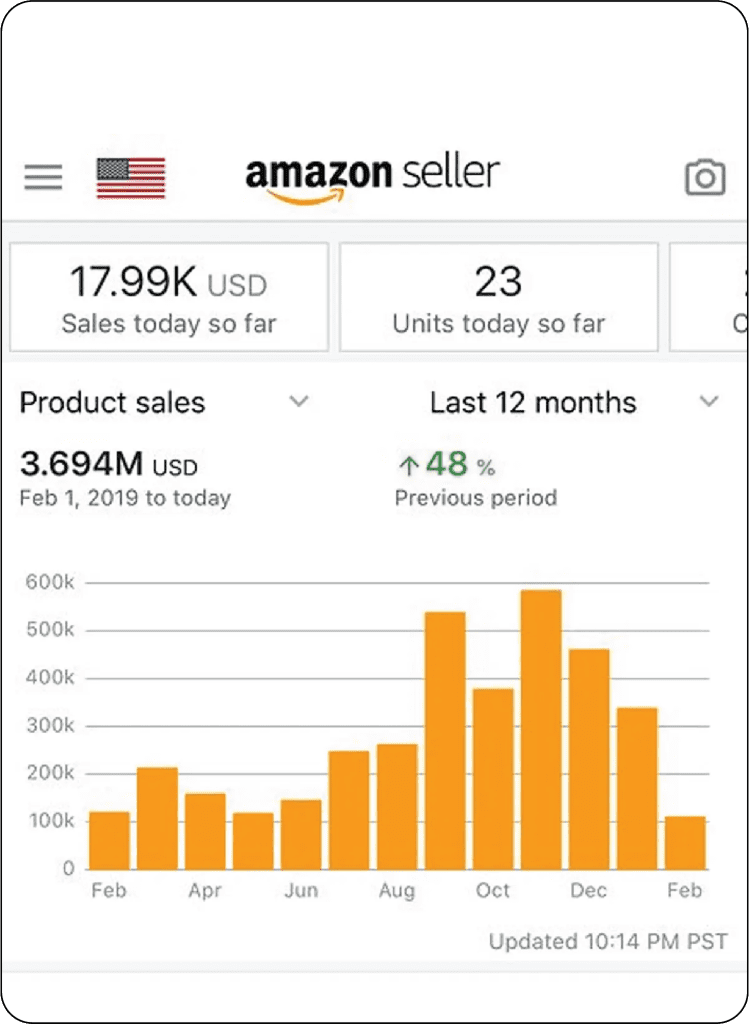
Task: Select the September sales bar
Action: click(445, 741)
